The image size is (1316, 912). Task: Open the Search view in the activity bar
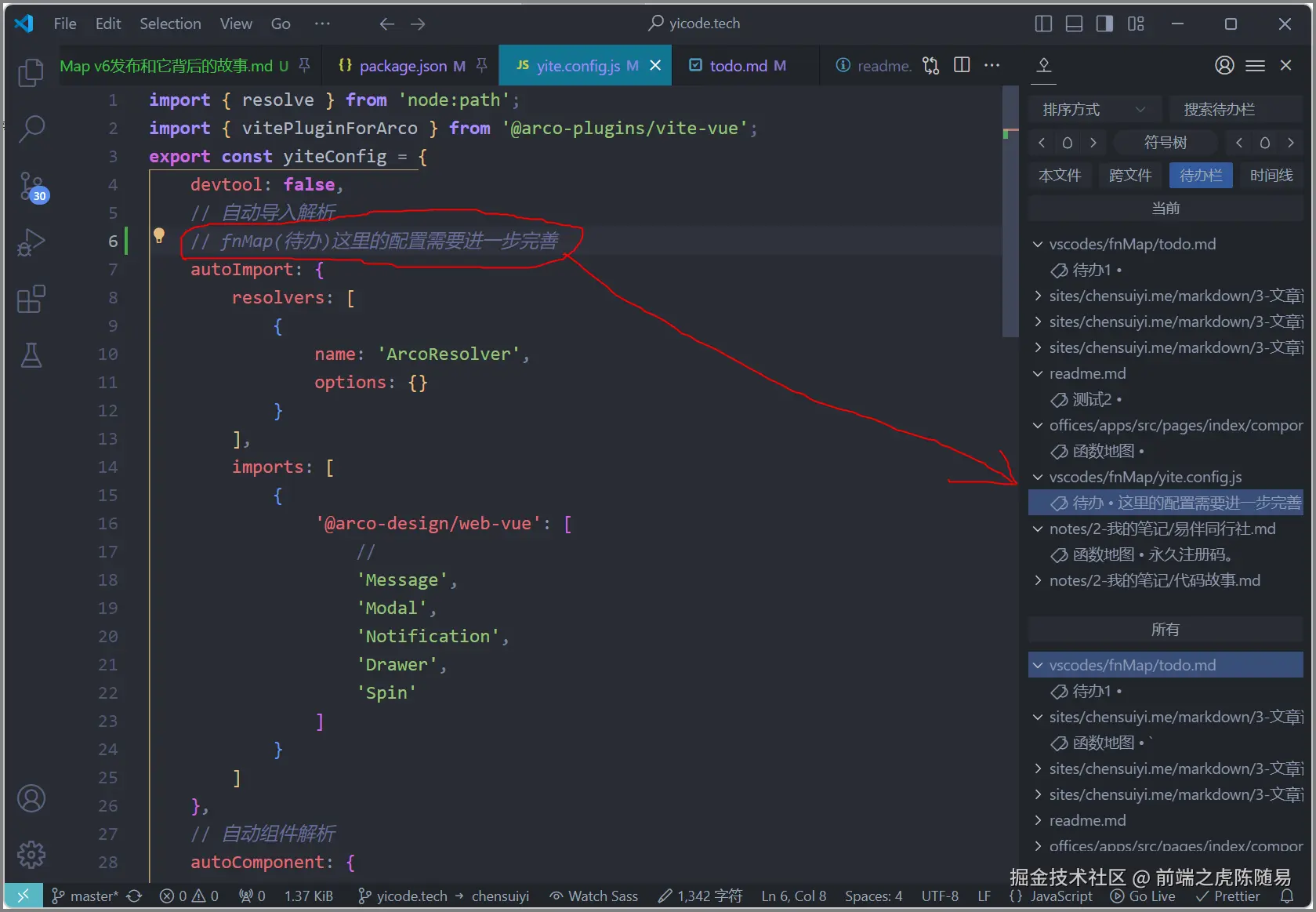[x=31, y=129]
